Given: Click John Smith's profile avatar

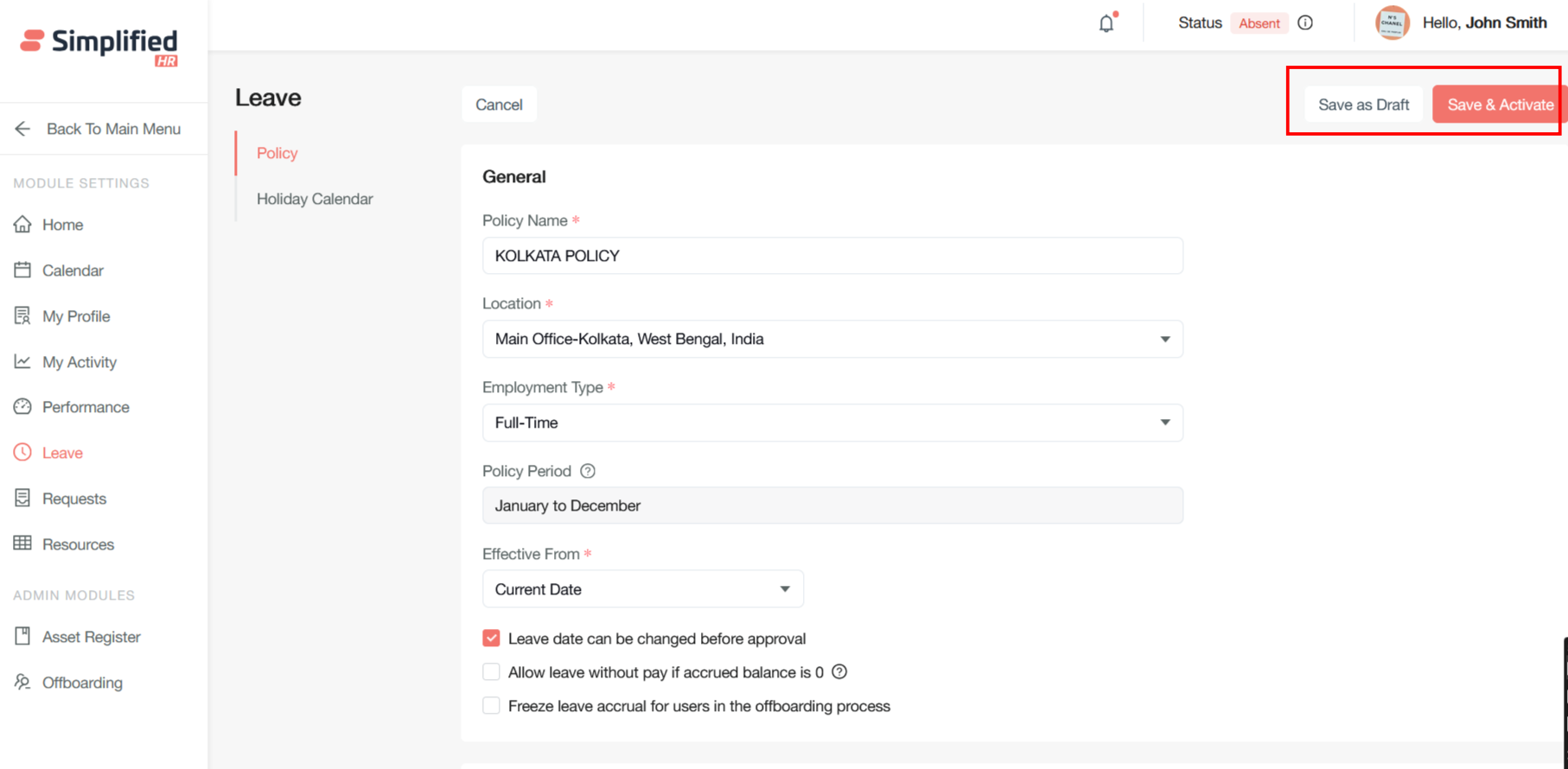Looking at the screenshot, I should tap(1392, 23).
